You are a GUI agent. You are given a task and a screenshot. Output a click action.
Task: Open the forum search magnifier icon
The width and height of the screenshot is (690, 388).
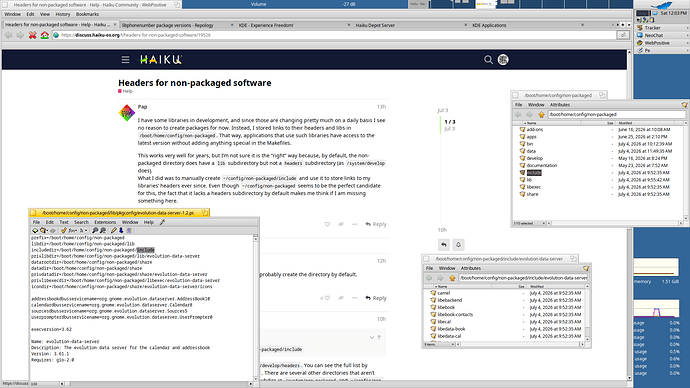click(488, 59)
